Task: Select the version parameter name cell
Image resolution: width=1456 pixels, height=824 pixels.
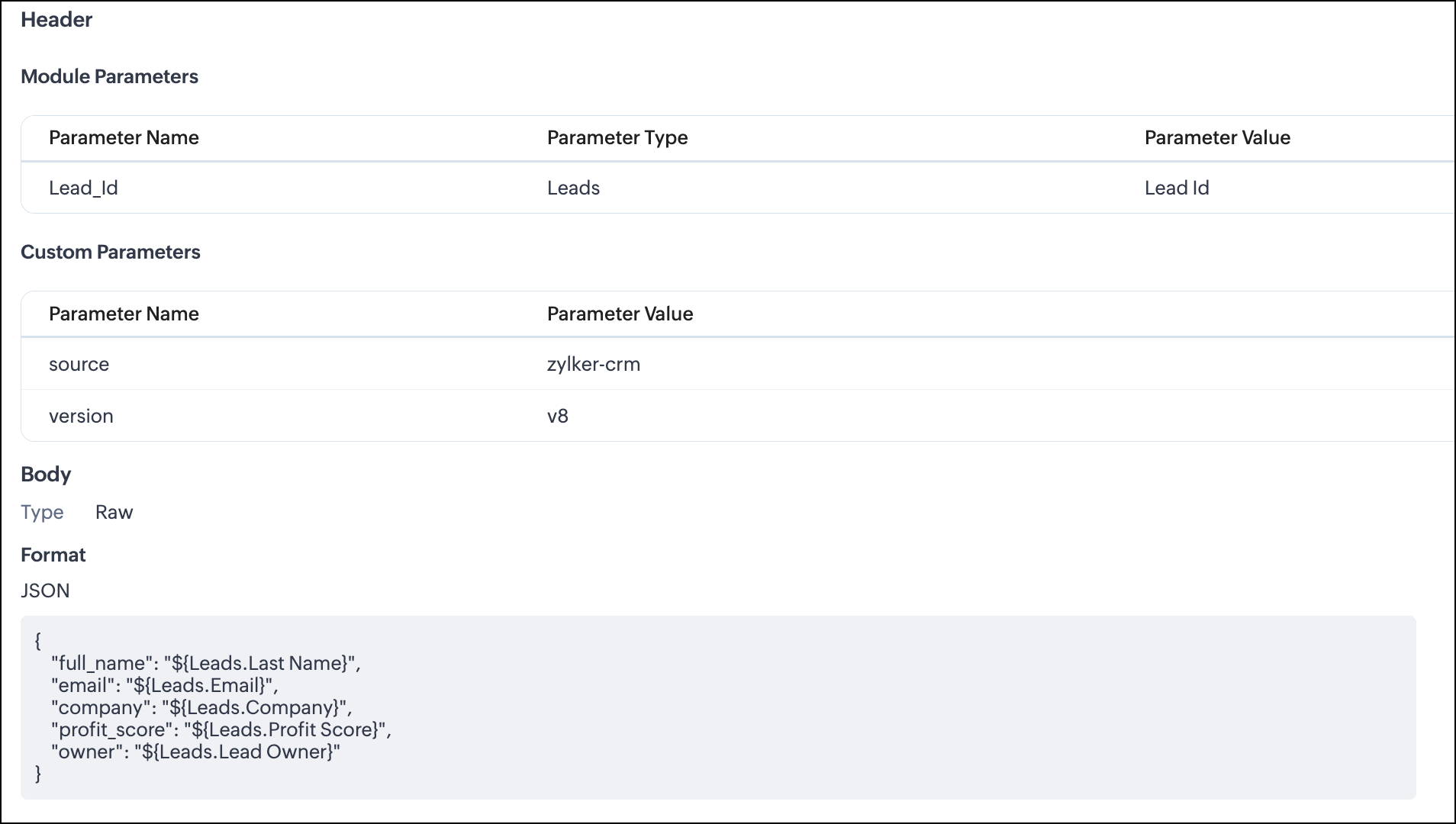Action: 81,416
